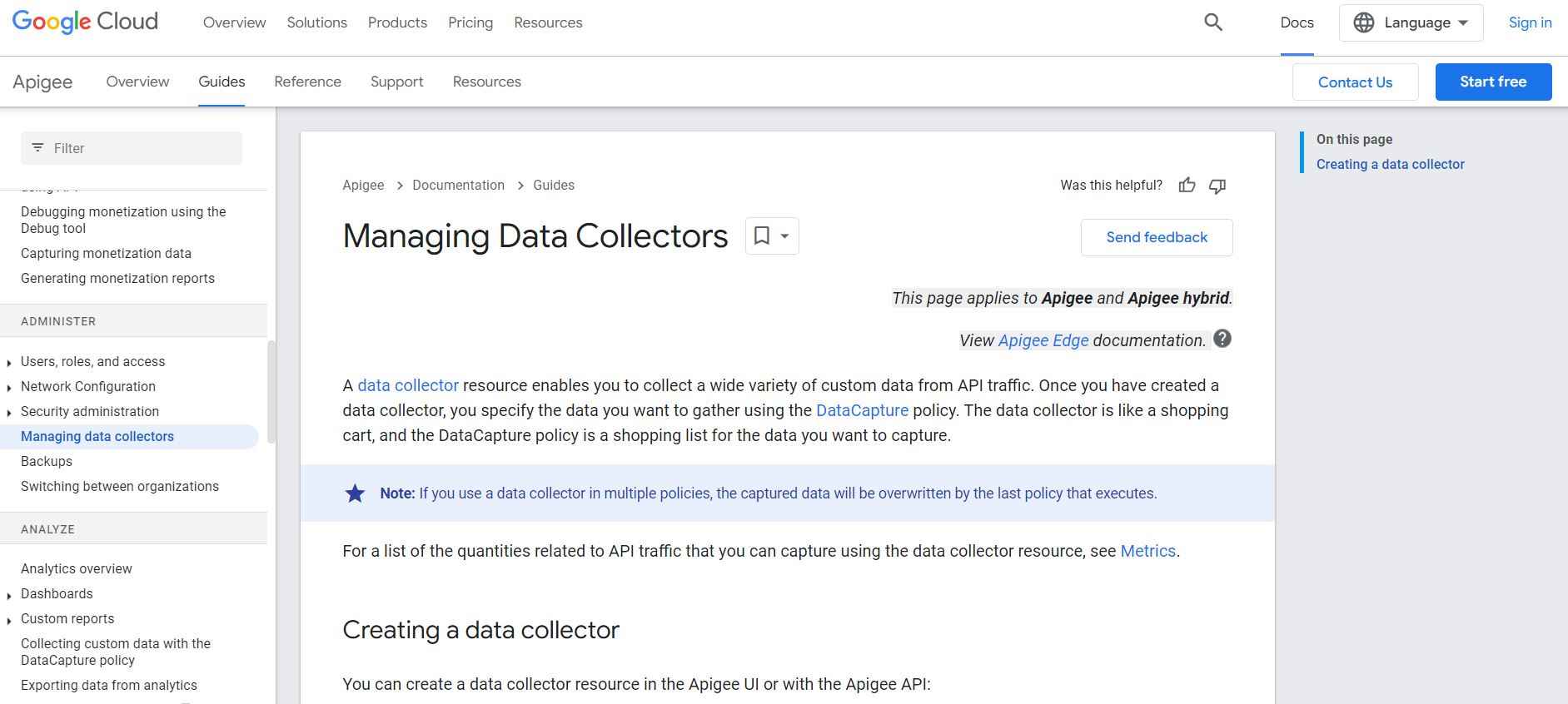Jump to Creating a data collector section
Image resolution: width=1568 pixels, height=704 pixels.
point(1390,164)
